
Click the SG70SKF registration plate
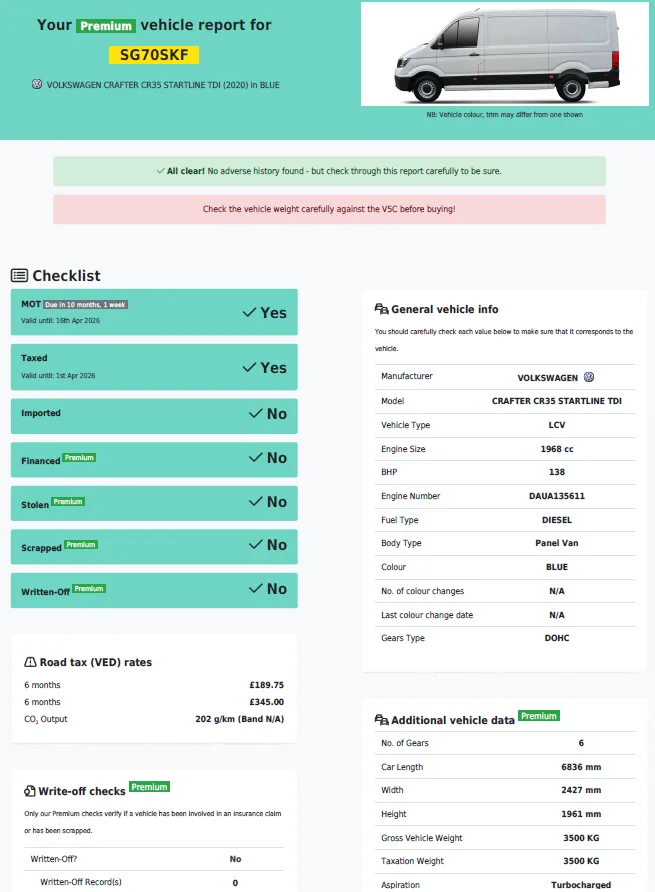[x=154, y=56]
